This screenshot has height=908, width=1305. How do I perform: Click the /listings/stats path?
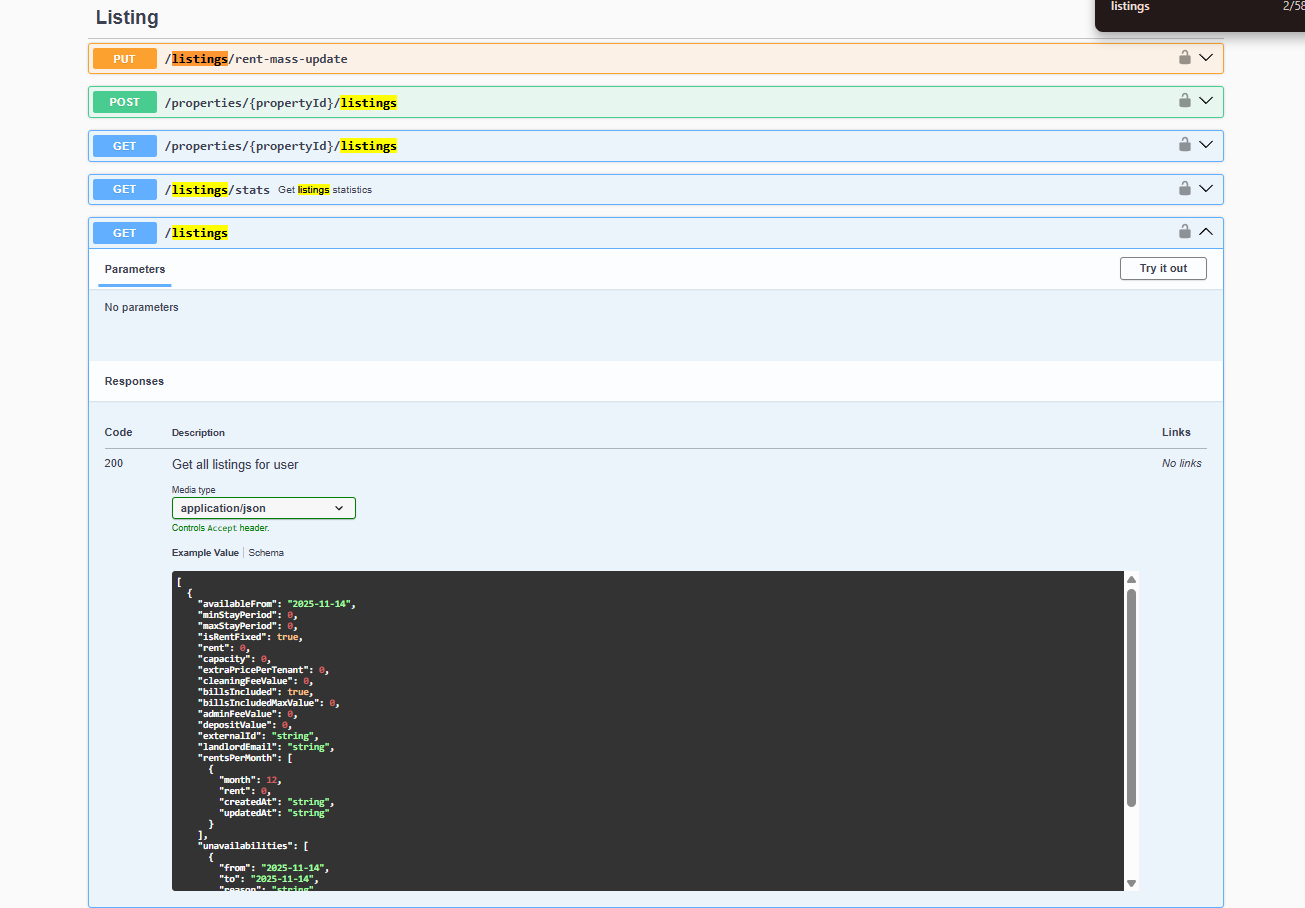217,189
